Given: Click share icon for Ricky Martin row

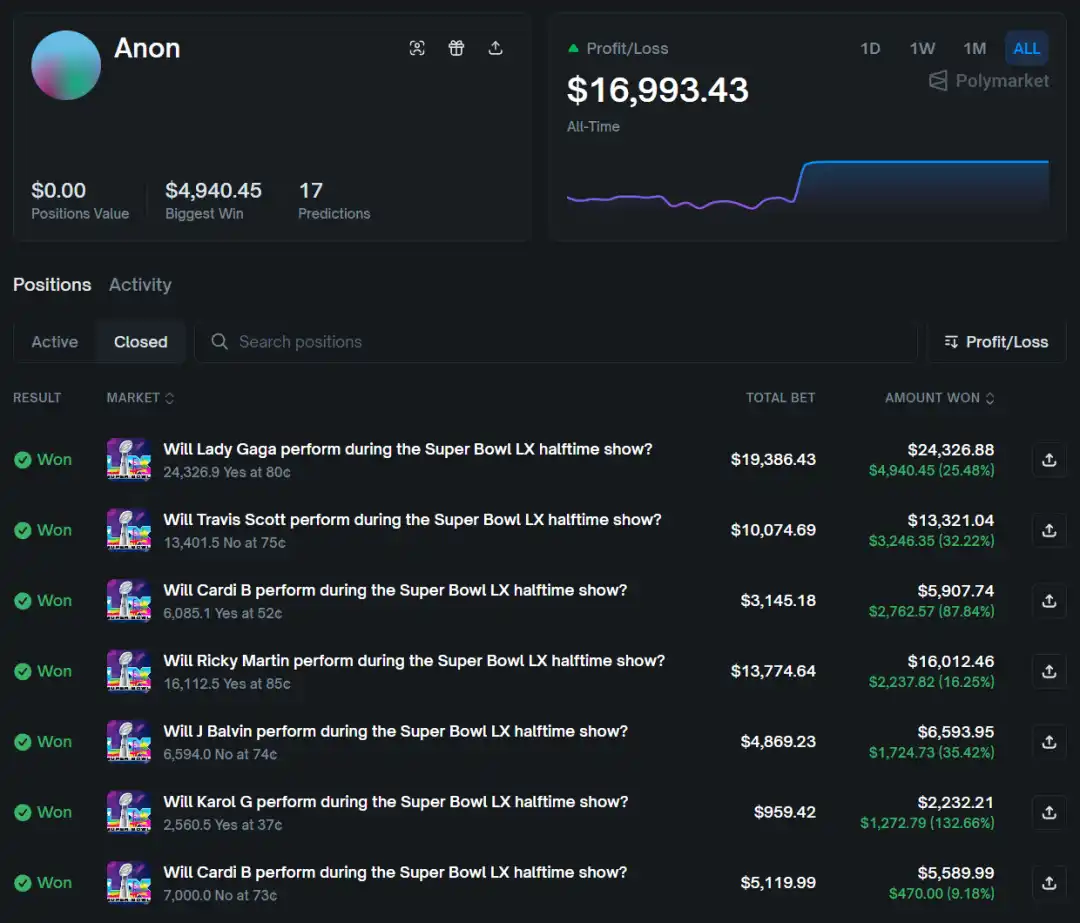Looking at the screenshot, I should pyautogui.click(x=1049, y=671).
